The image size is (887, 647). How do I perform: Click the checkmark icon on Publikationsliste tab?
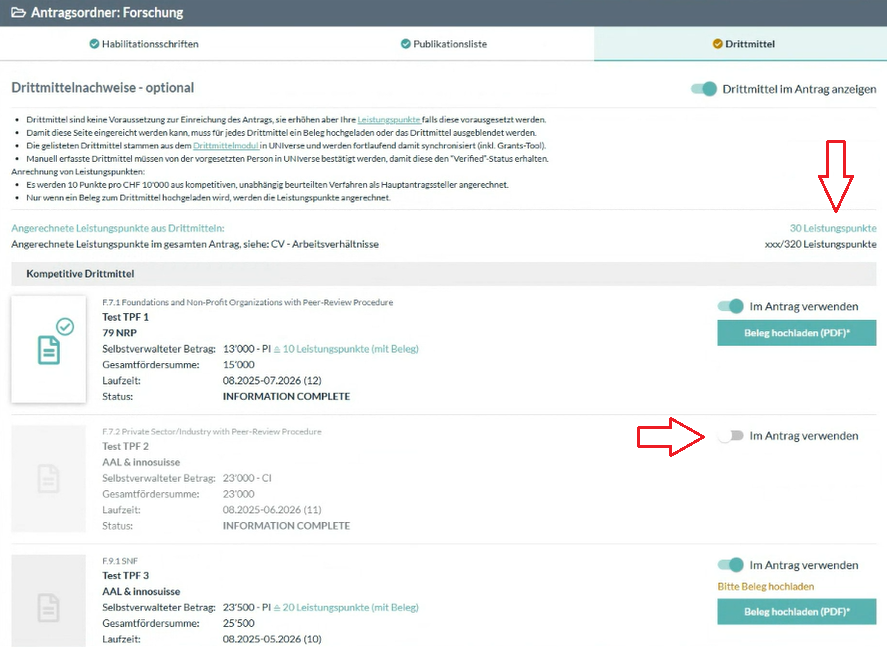pyautogui.click(x=406, y=44)
